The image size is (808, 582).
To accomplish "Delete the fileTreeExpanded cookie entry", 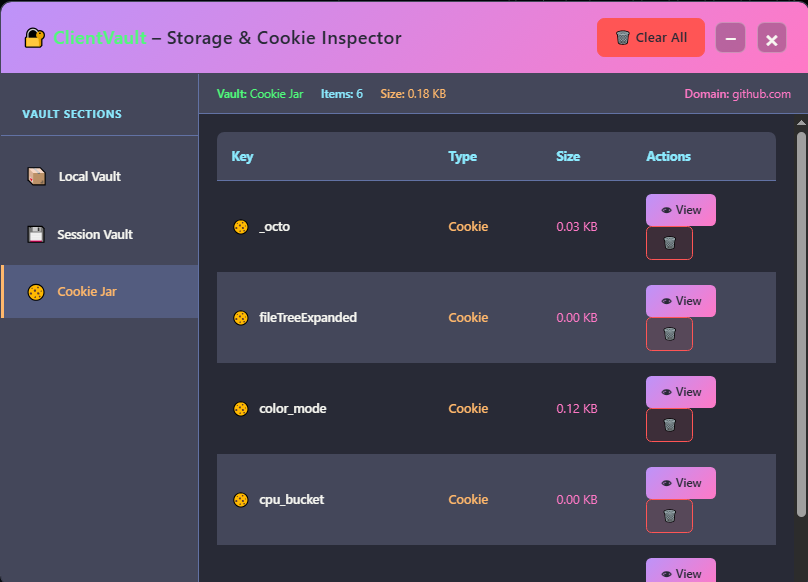I will pos(669,334).
